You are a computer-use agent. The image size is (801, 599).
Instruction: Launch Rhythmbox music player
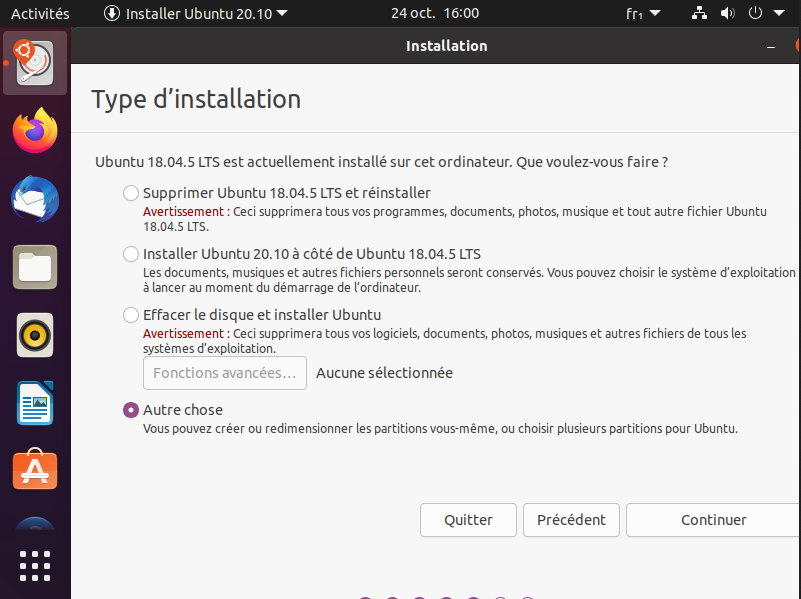35,335
